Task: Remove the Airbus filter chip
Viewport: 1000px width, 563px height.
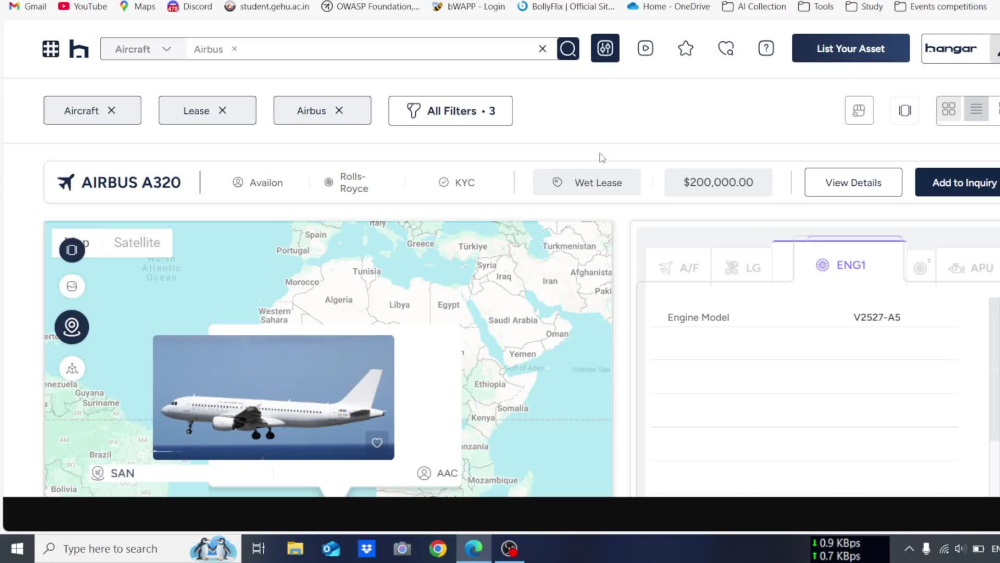Action: 339,110
